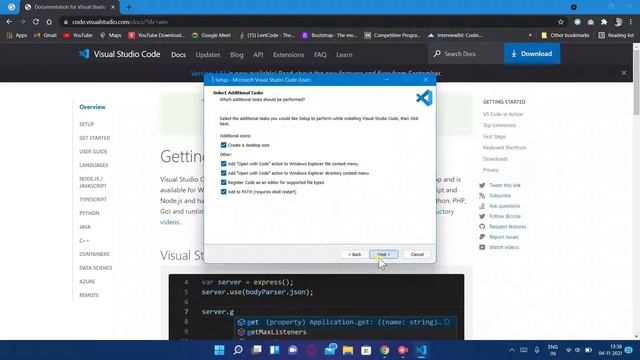This screenshot has width=640, height=360.
Task: Toggle the Add to PATH checkbox
Action: [223, 192]
